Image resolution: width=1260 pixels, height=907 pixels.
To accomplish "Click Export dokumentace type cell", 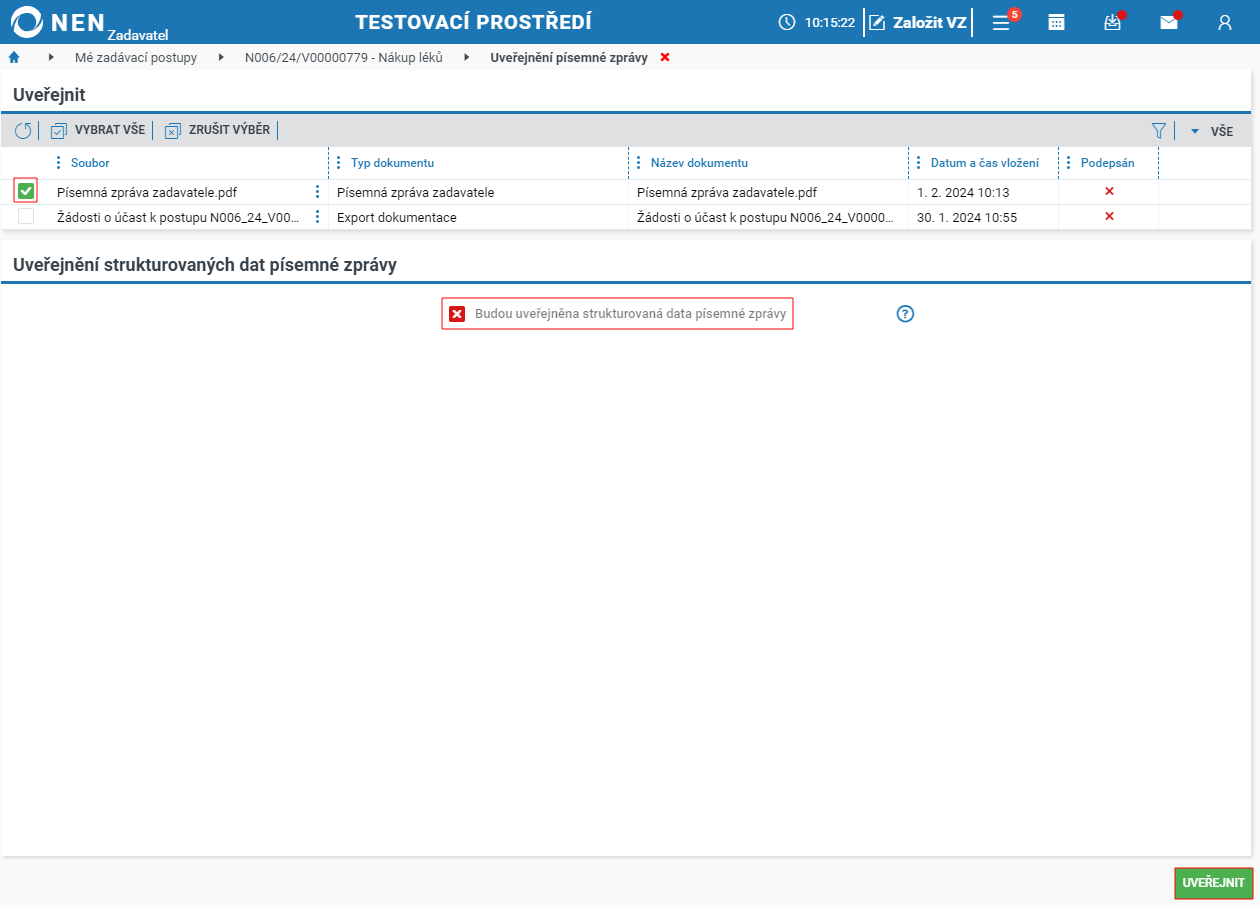I will tap(397, 217).
